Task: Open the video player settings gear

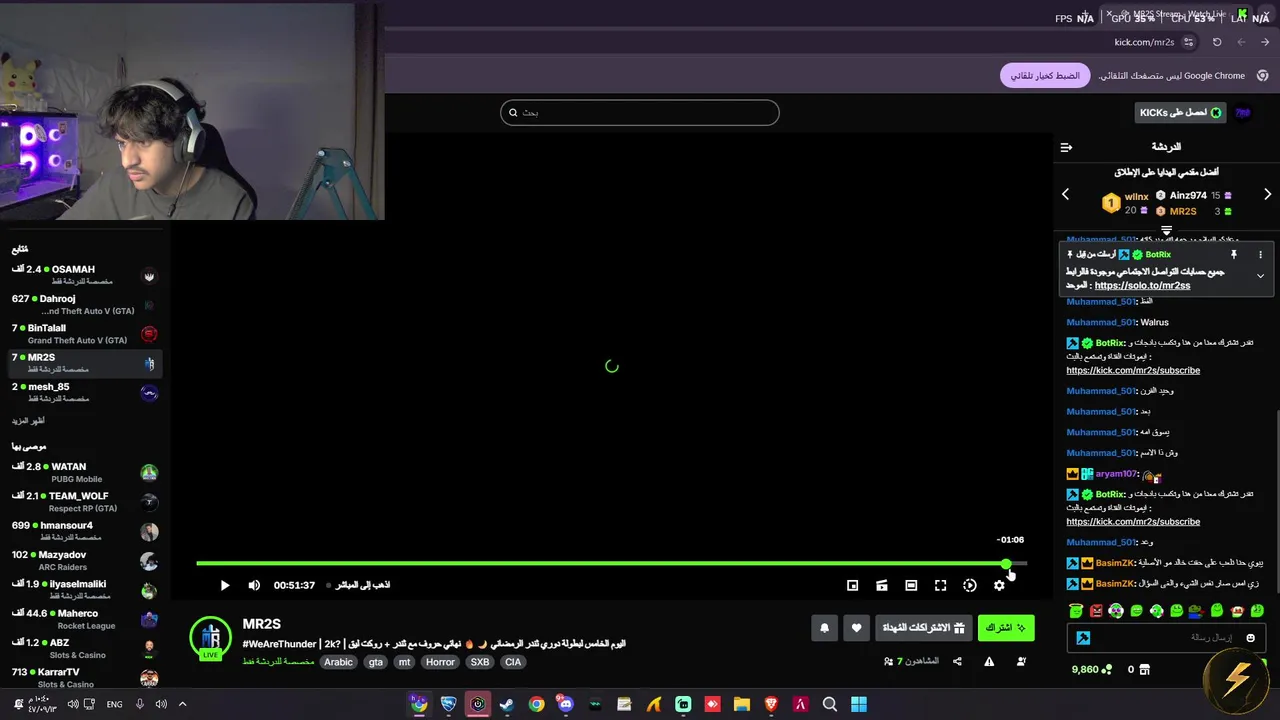Action: pos(999,585)
